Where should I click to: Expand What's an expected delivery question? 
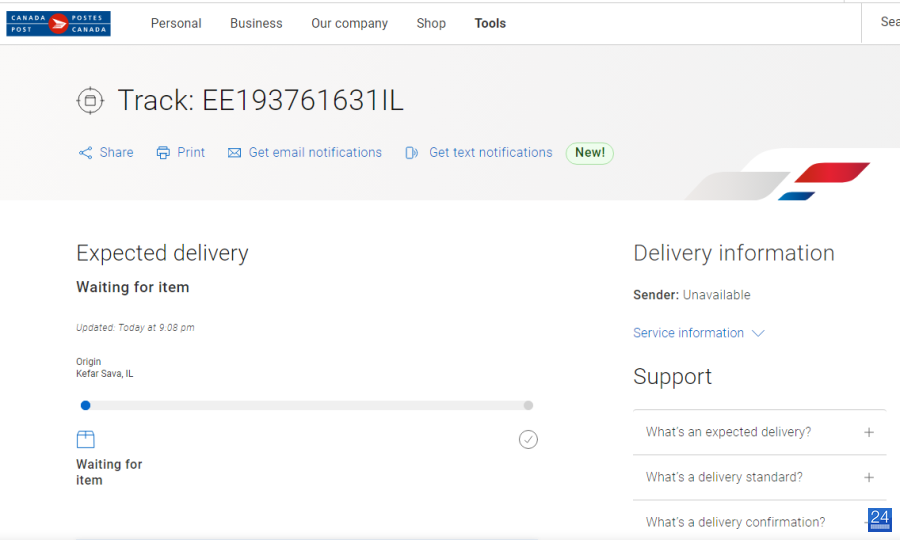click(x=759, y=432)
